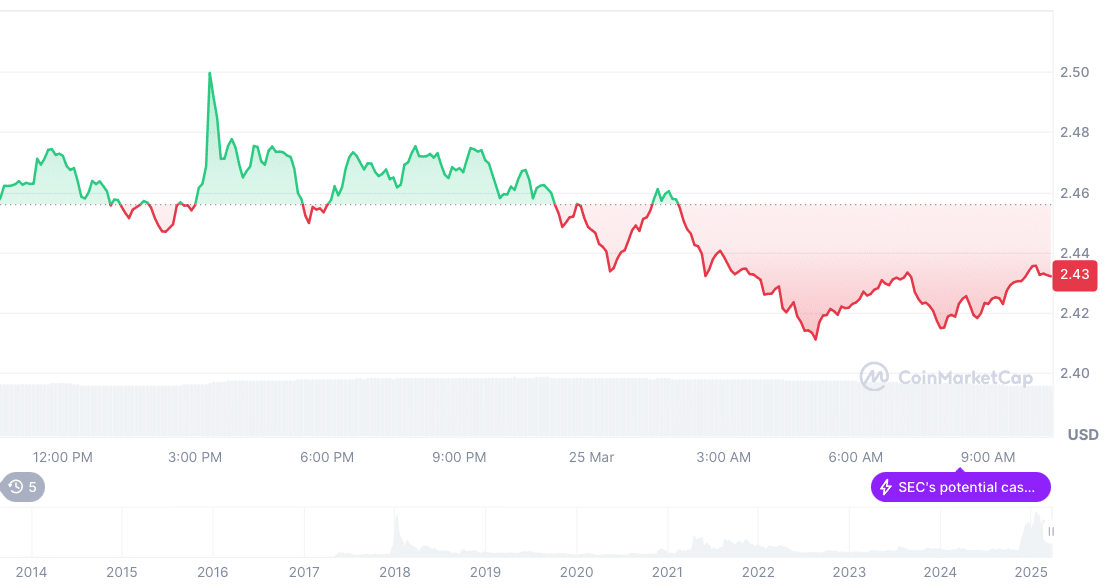1106x585 pixels.
Task: Click the green price peak near 2.50
Action: point(210,75)
